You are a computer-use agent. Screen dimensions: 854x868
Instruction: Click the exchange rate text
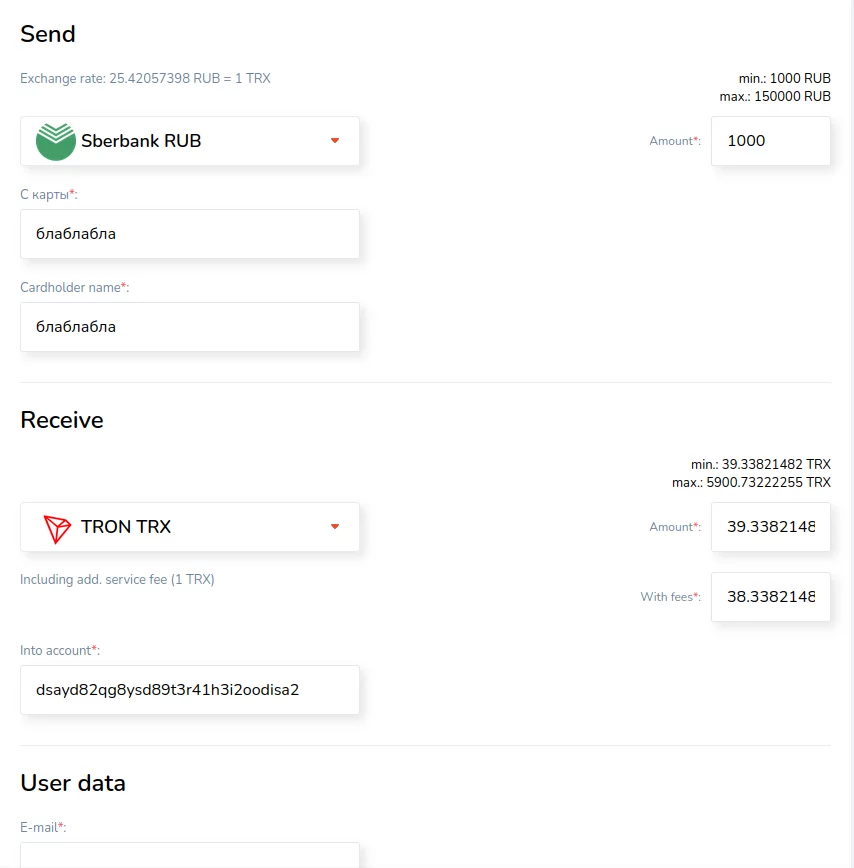pos(145,78)
